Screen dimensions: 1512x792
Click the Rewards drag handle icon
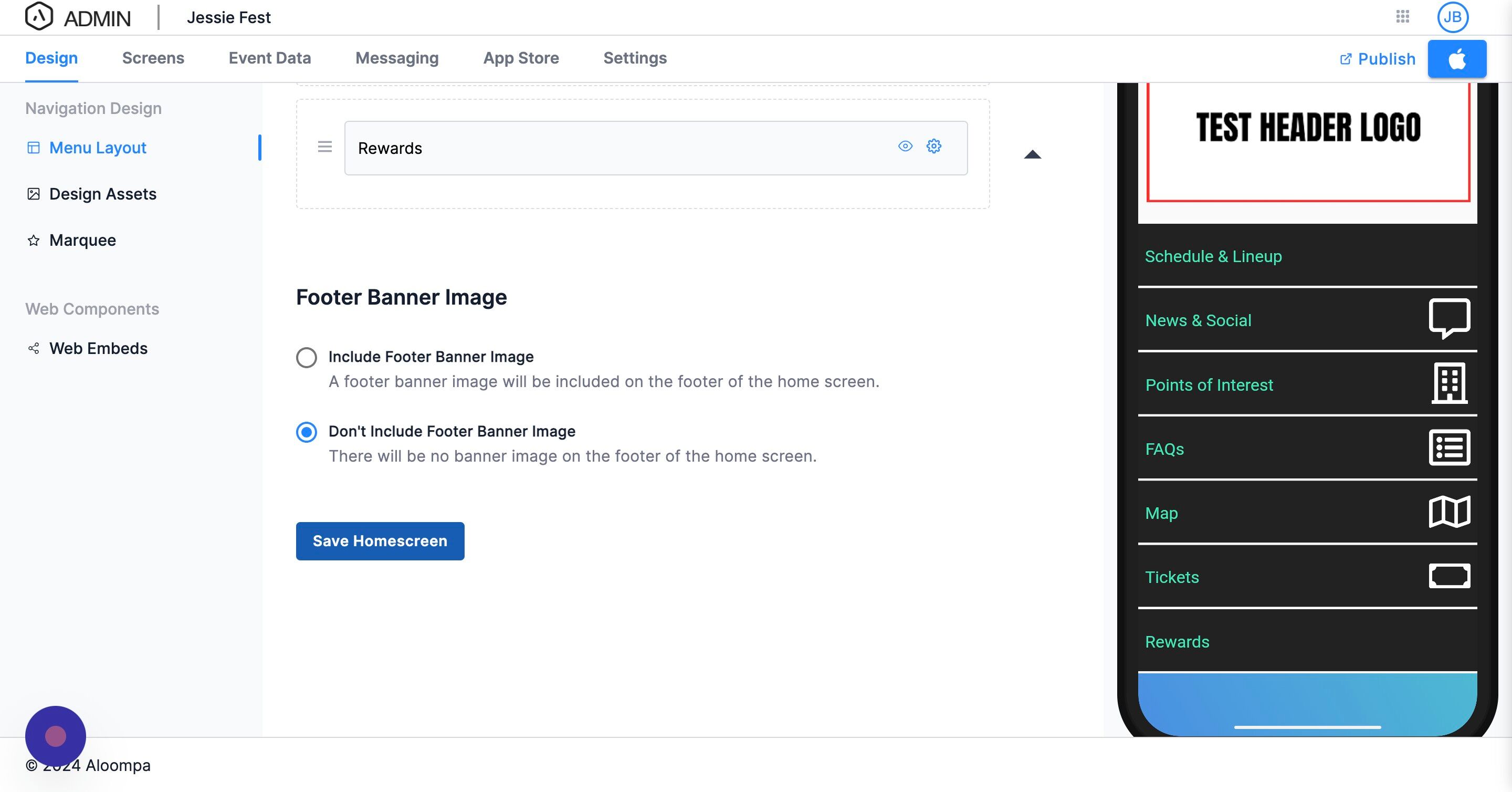click(x=324, y=147)
